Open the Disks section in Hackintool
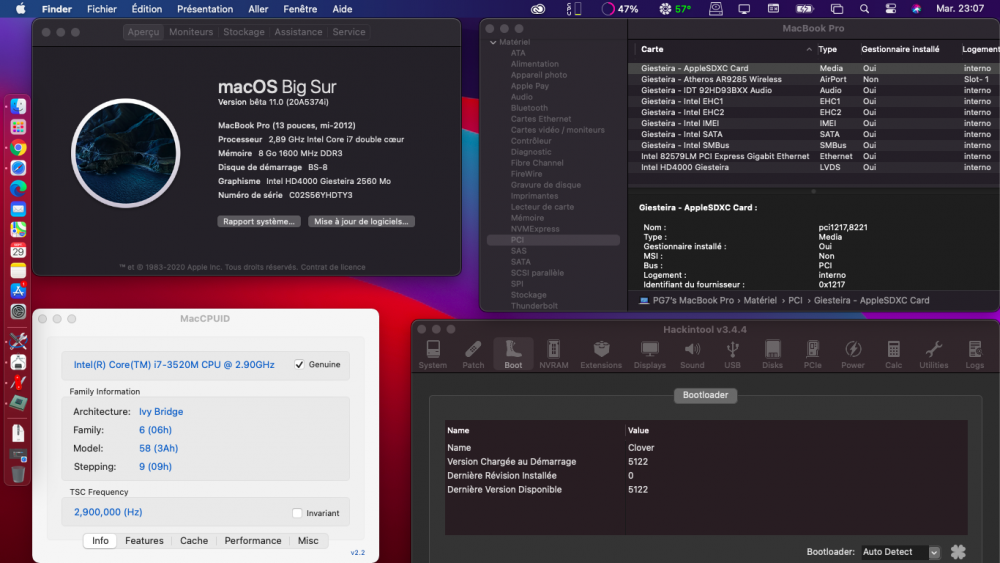The image size is (1000, 563). click(x=772, y=355)
